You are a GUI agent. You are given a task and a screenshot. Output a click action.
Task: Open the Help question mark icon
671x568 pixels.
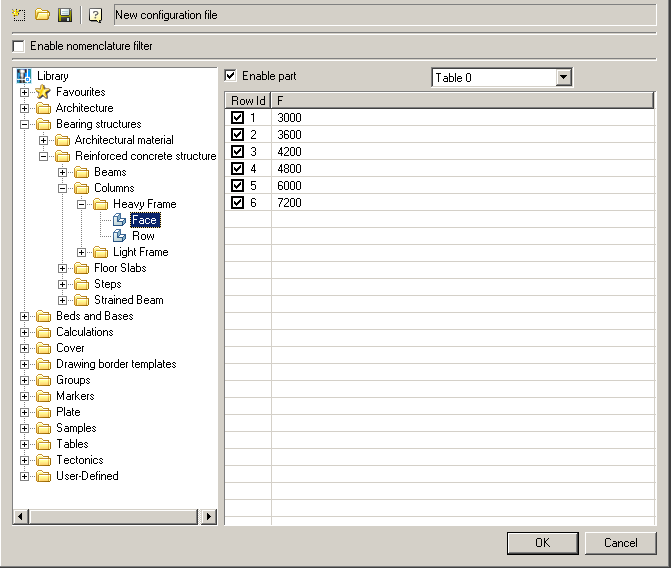pos(95,15)
